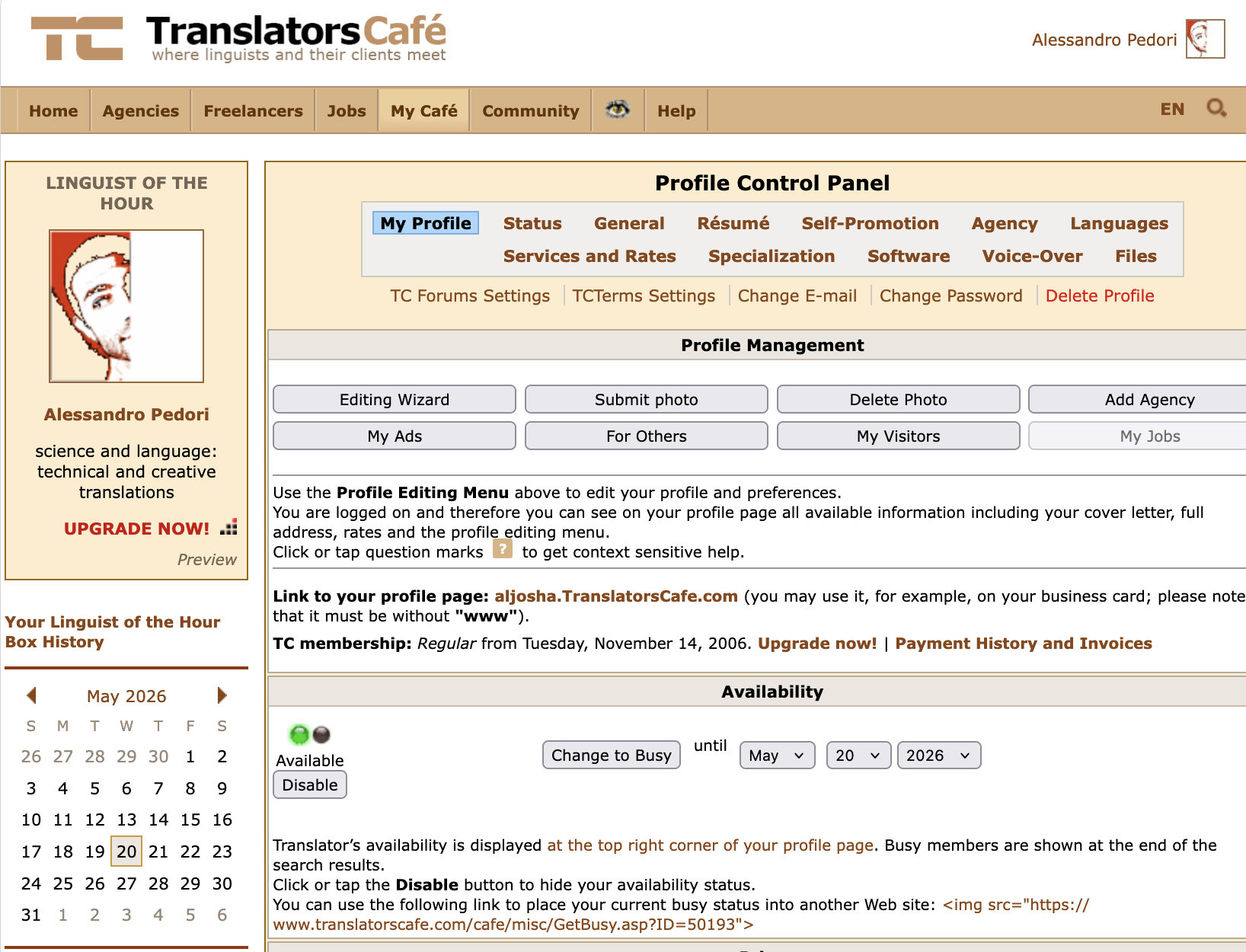
Task: Switch to the Agency tab
Action: (x=1005, y=223)
